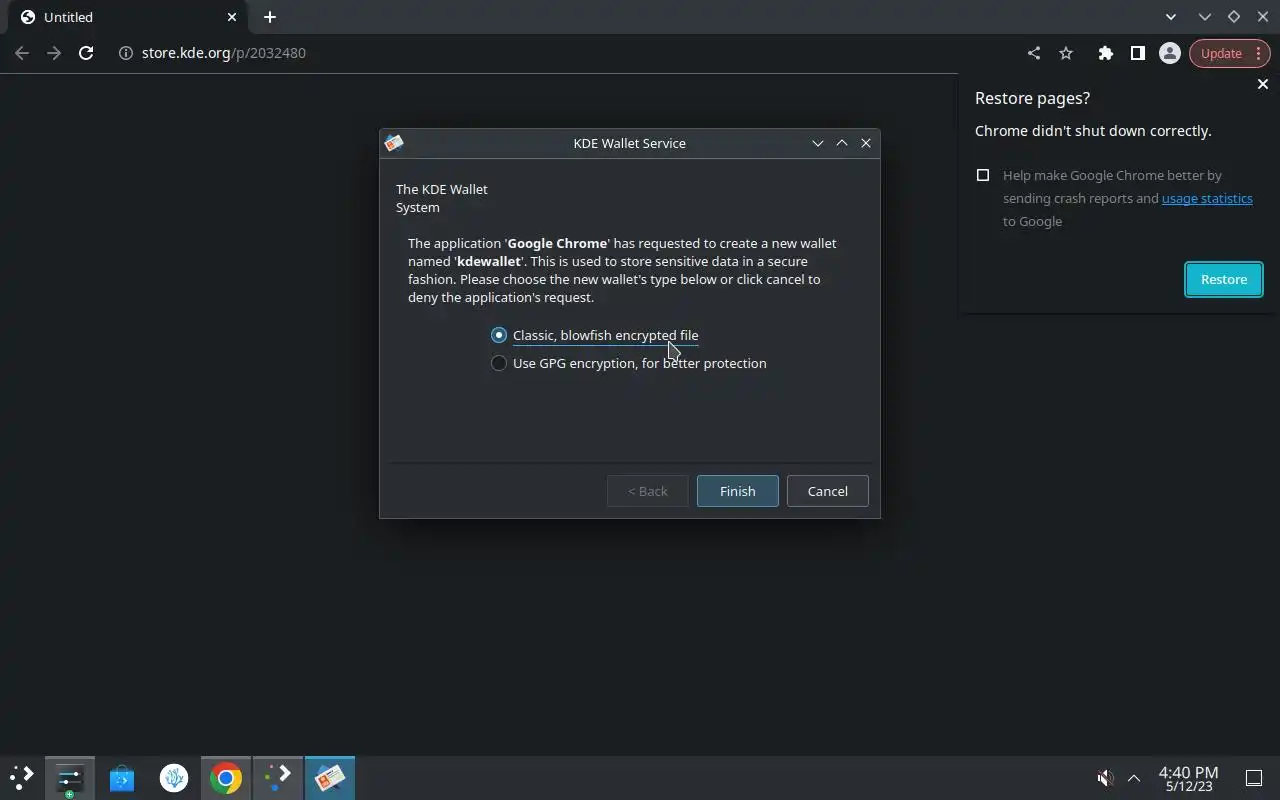Viewport: 1280px width, 800px height.
Task: Open the arrow dots app in taskbar
Action: (x=278, y=778)
